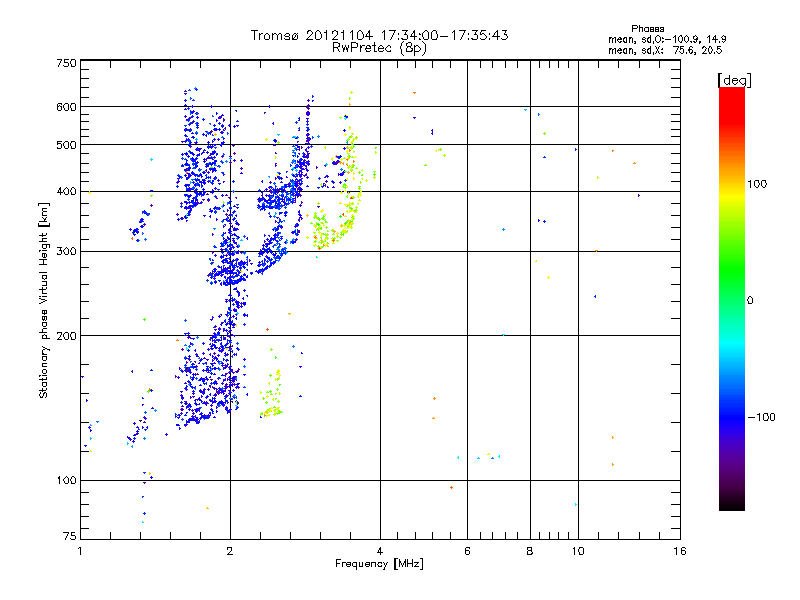The height and width of the screenshot is (600, 800).
Task: Click the colorbar tick label '100'
Action: [x=757, y=184]
